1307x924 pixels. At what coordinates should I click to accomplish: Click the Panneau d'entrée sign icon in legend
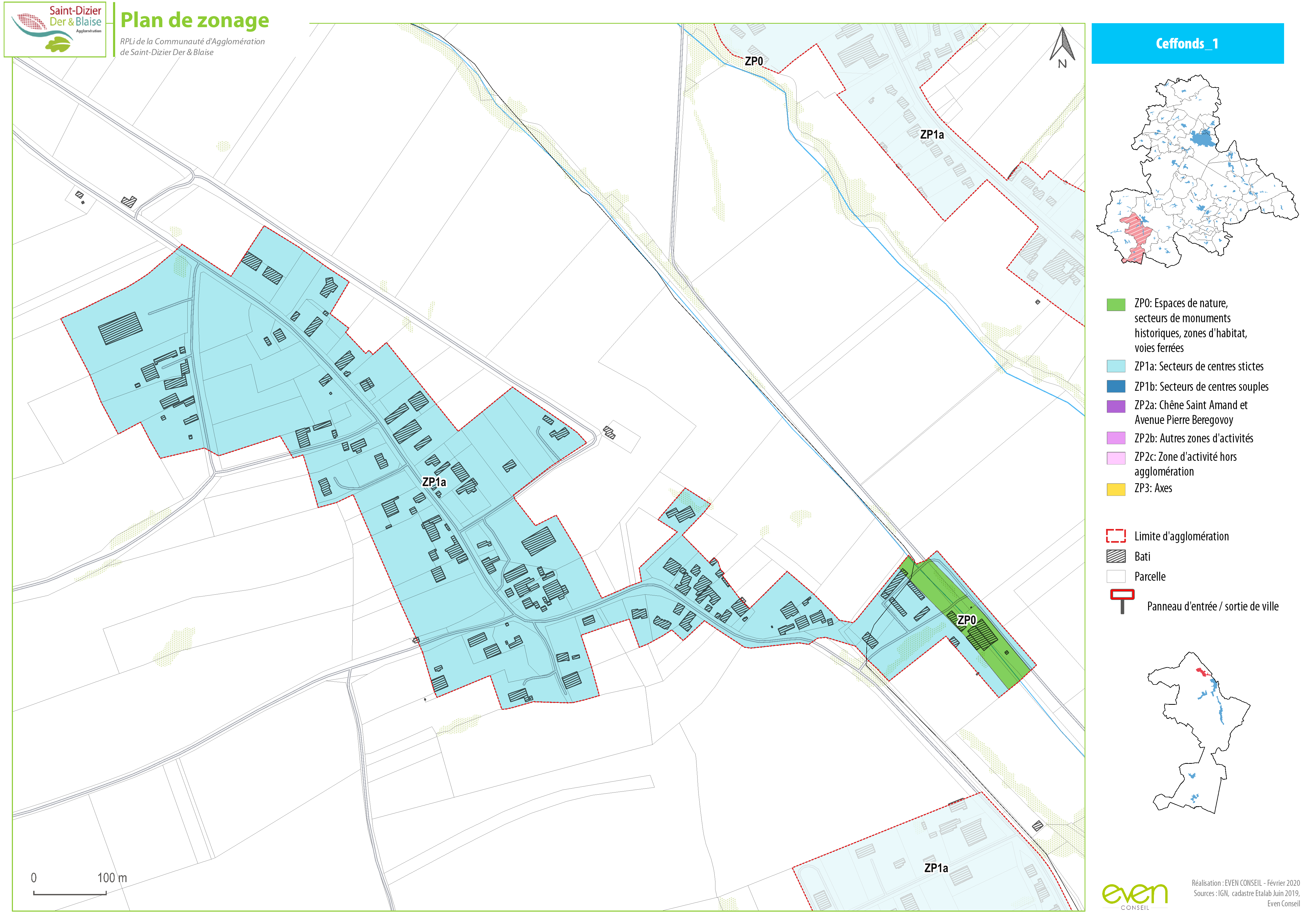pos(1122,602)
